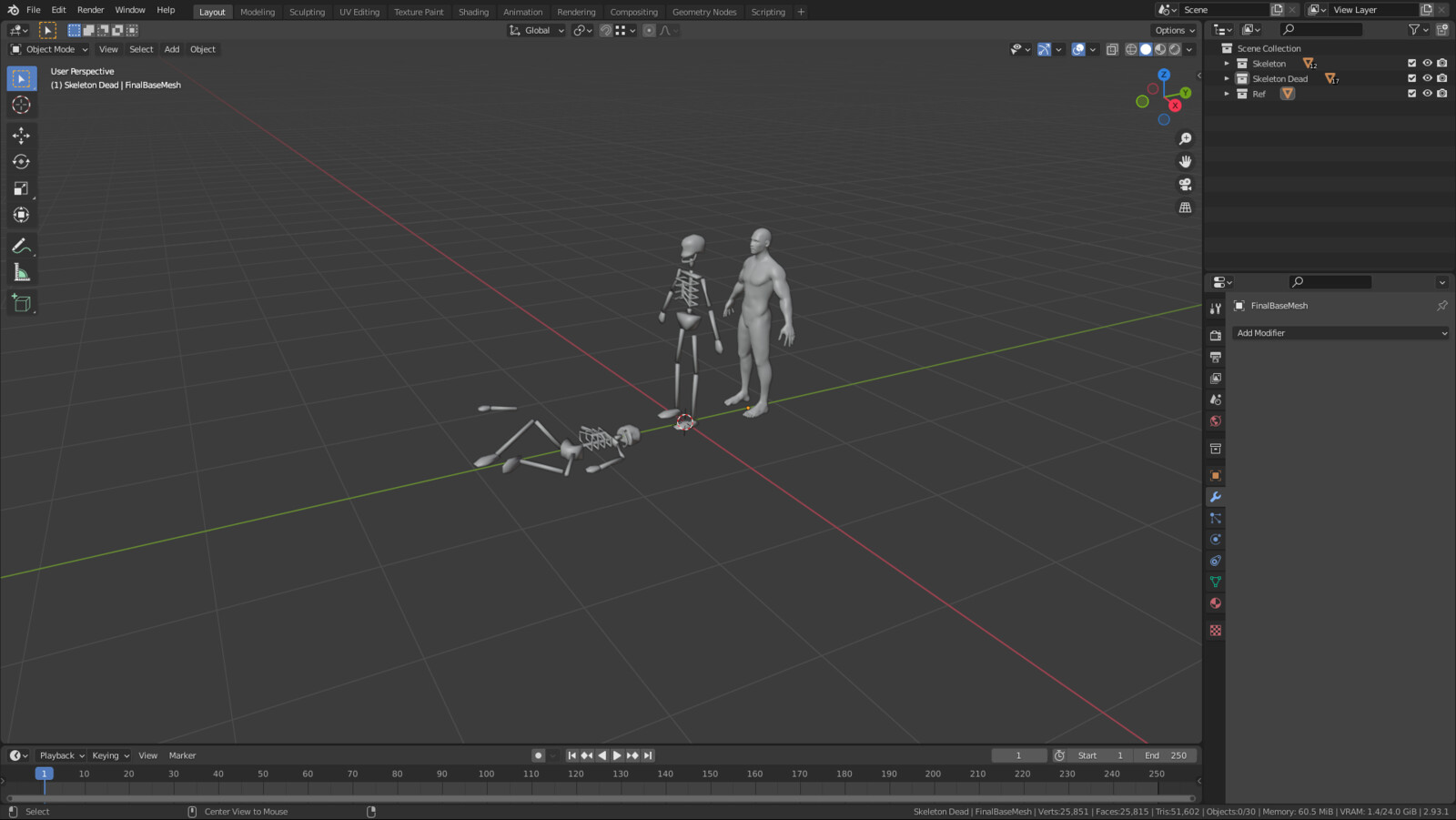Open Particle properties tab
The width and height of the screenshot is (1456, 820).
[x=1216, y=518]
